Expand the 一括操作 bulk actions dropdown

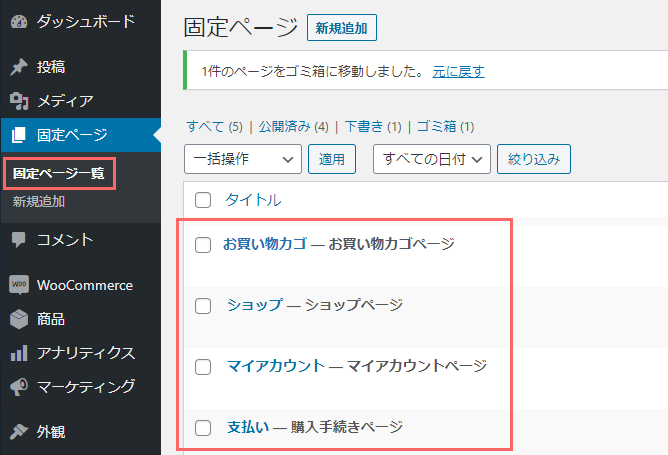(x=243, y=159)
